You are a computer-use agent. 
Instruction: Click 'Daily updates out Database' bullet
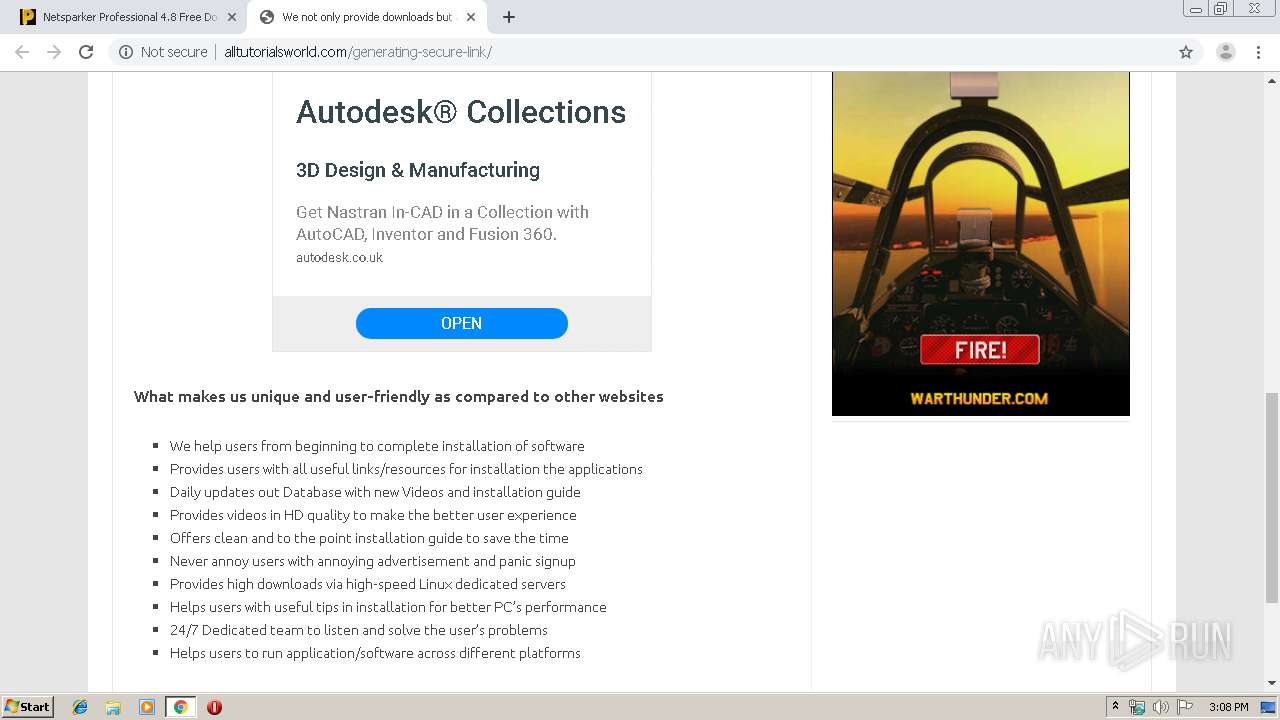pos(375,492)
